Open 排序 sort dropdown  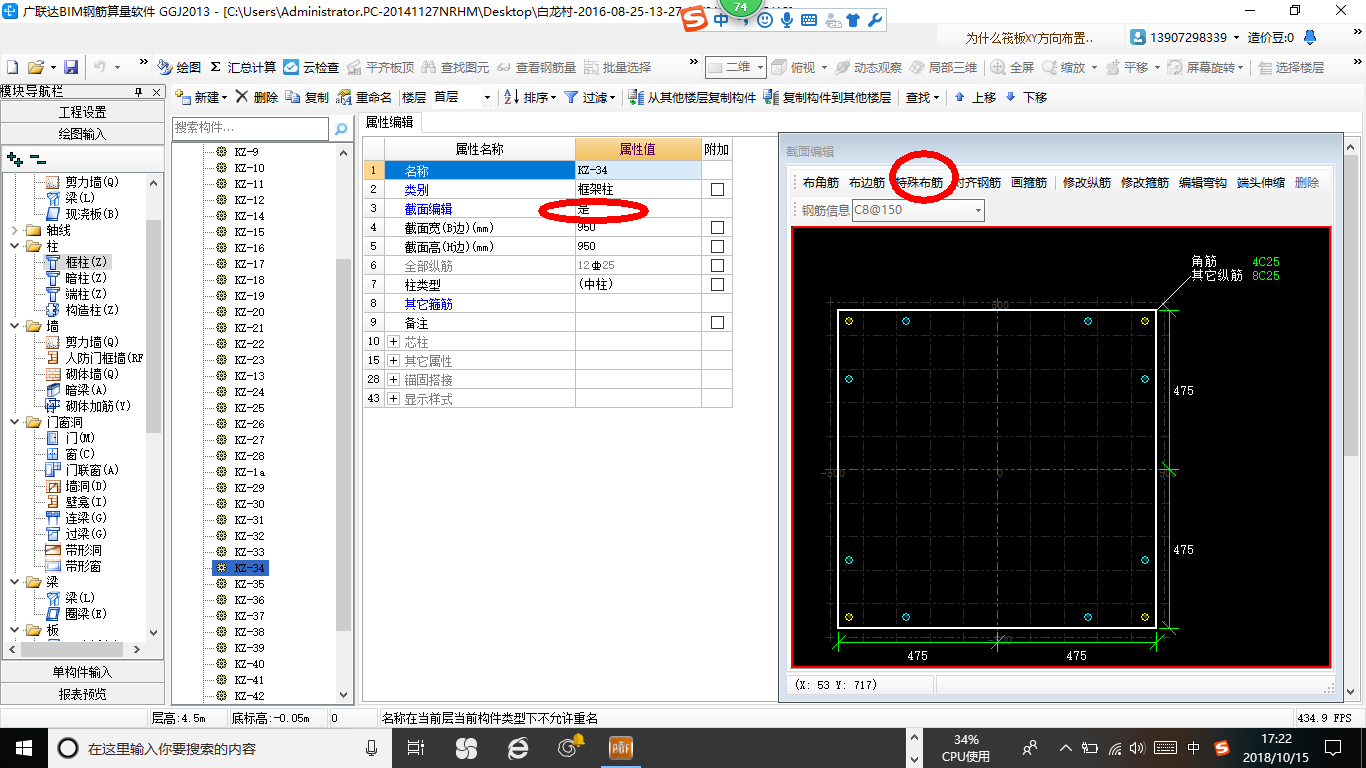click(x=530, y=97)
